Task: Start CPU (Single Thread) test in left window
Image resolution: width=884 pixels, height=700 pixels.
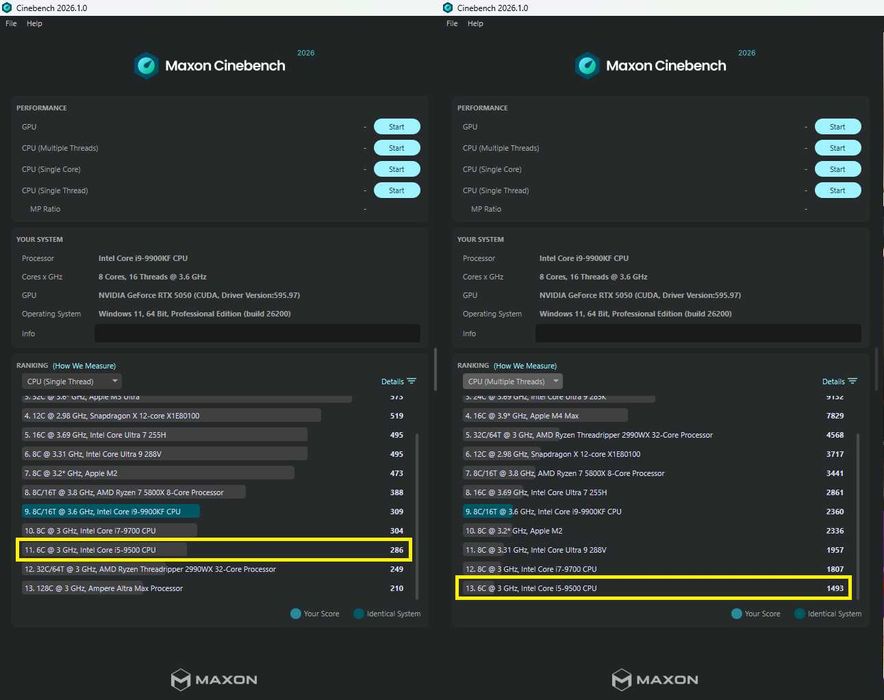Action: click(x=397, y=190)
